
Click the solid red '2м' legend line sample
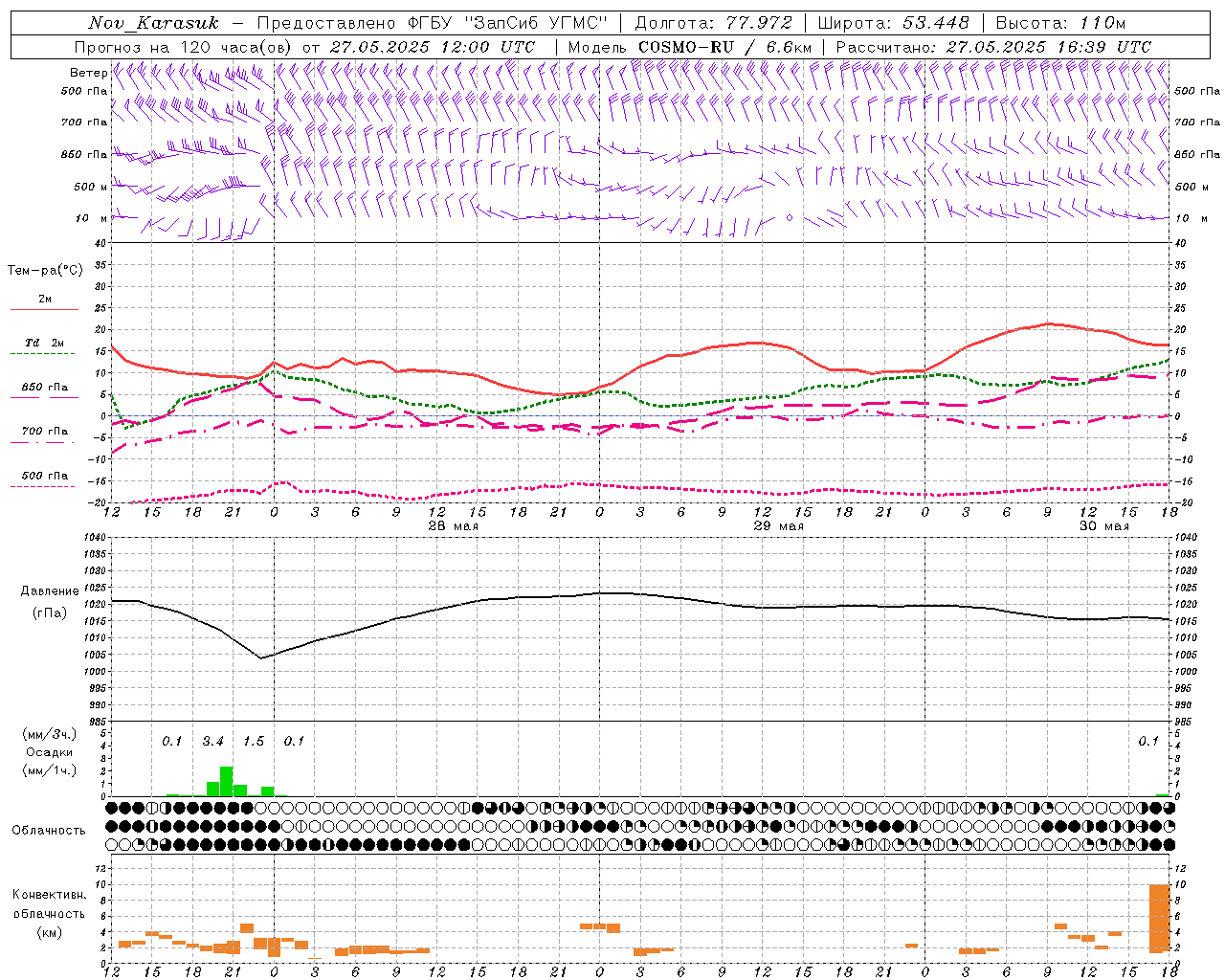coord(44,309)
